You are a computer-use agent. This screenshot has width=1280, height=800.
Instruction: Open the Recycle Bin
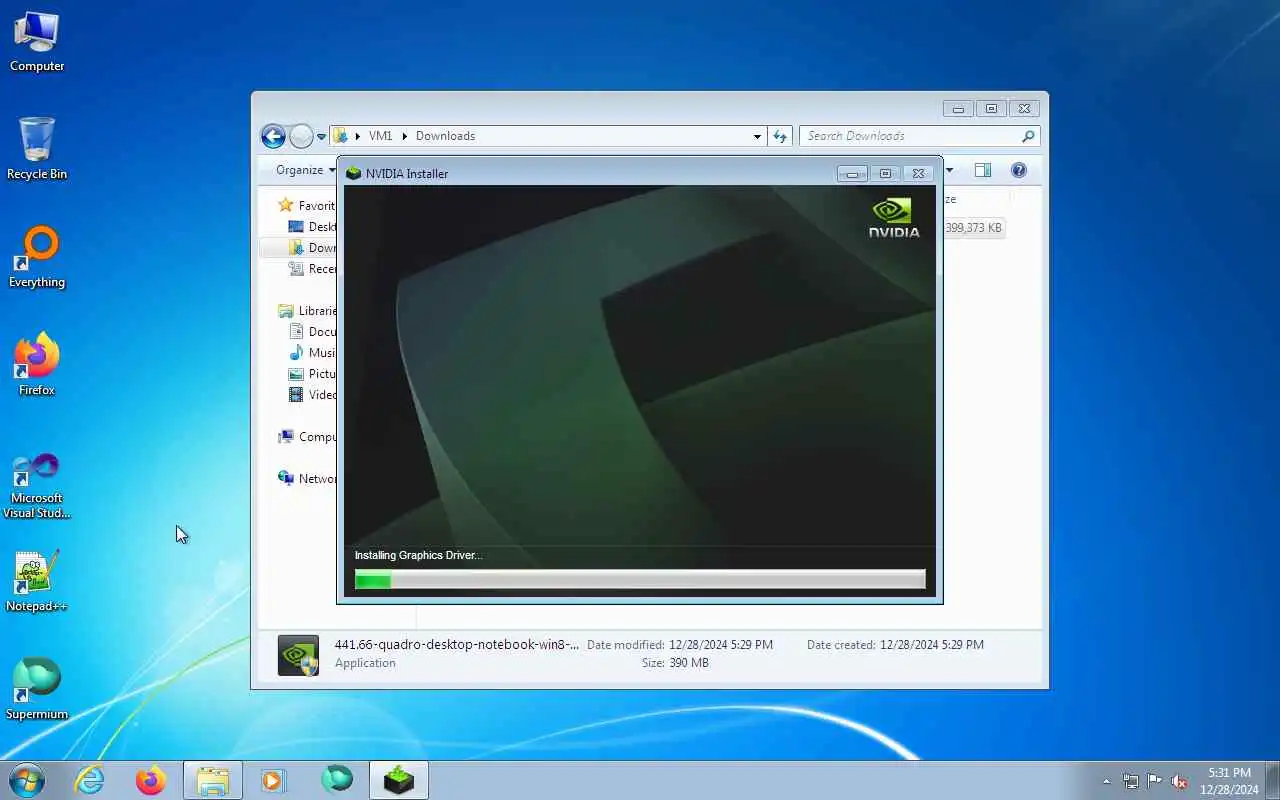point(37,149)
